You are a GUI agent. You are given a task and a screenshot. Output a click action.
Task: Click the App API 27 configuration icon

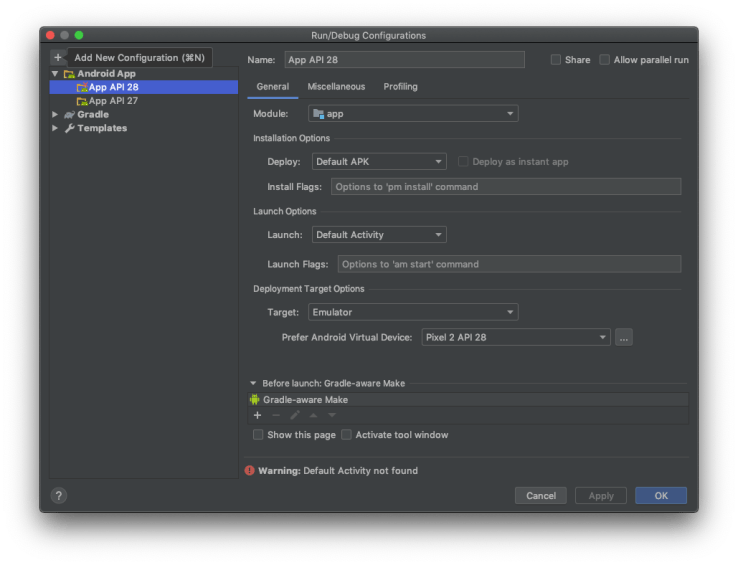82,101
